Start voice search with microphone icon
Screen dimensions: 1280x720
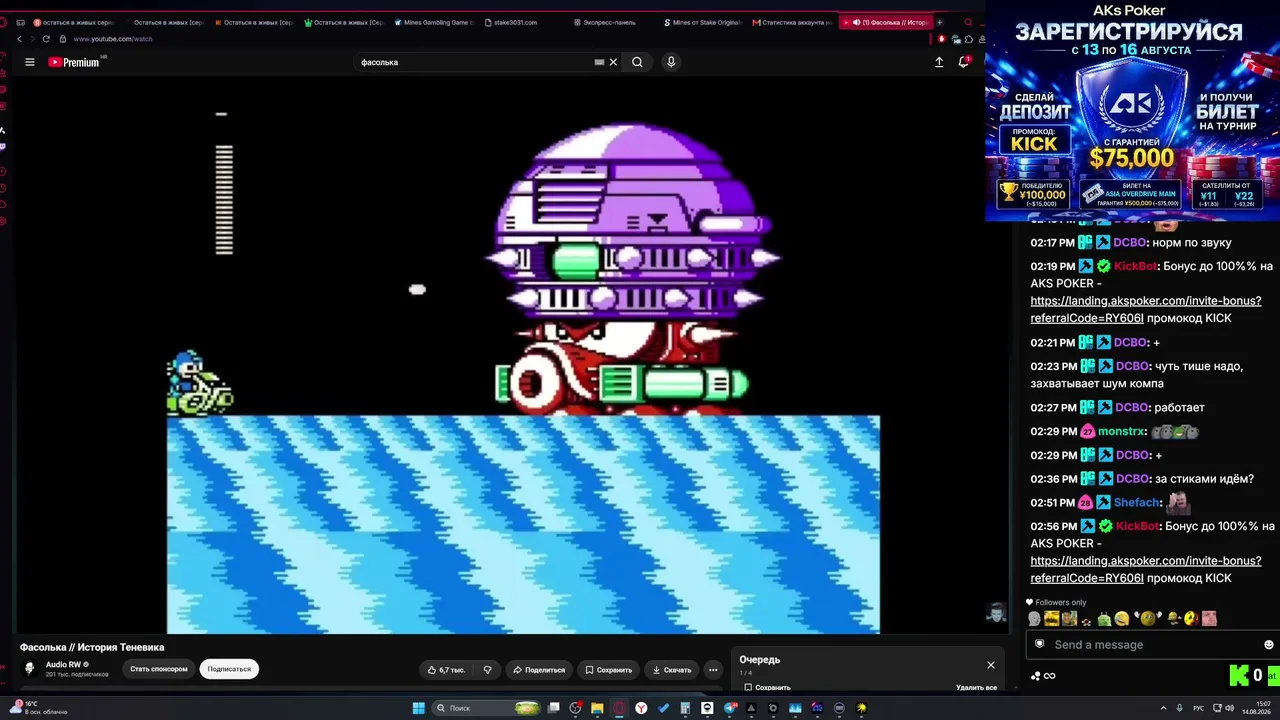671,62
